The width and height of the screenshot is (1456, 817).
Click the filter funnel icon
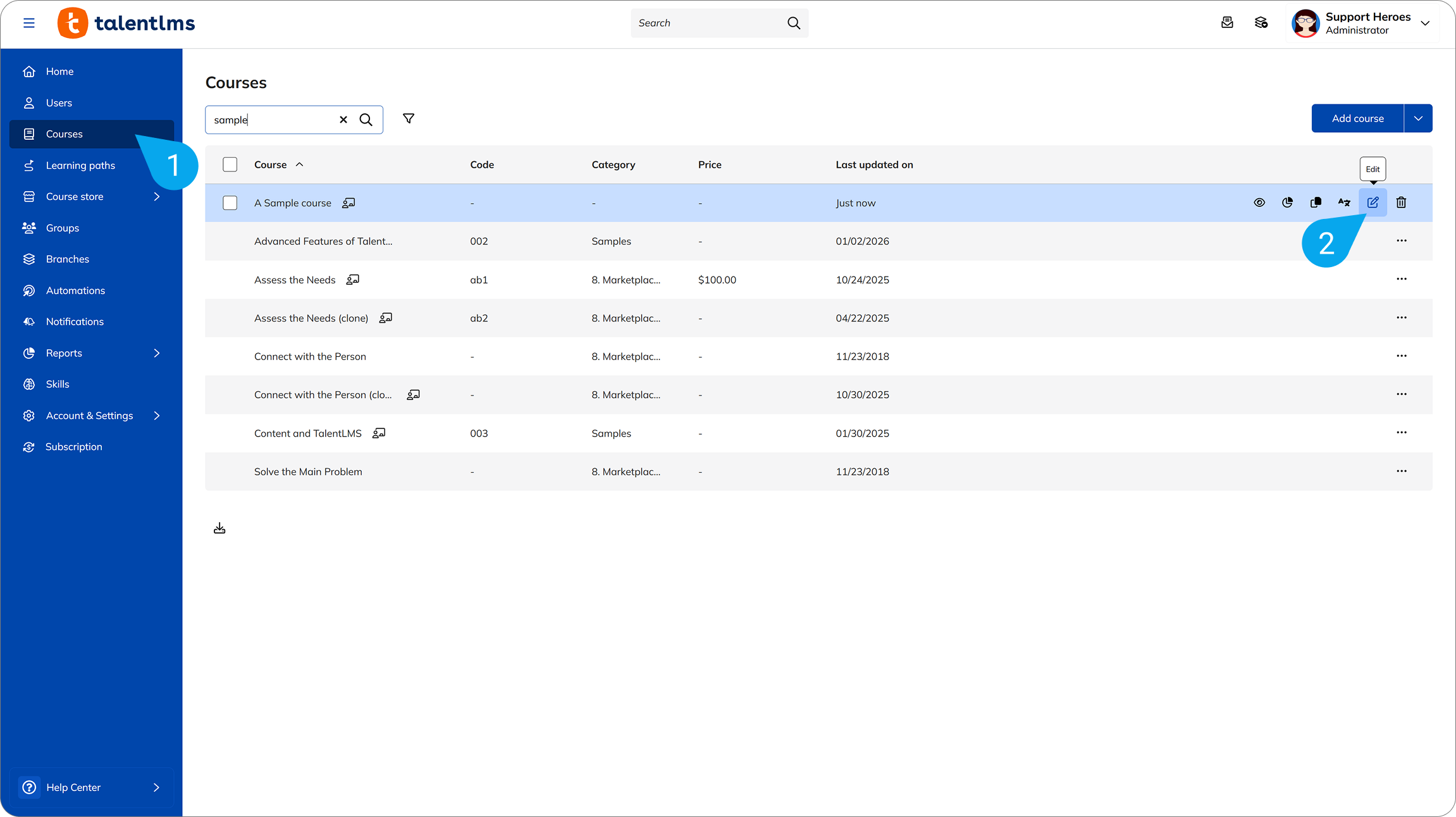409,119
